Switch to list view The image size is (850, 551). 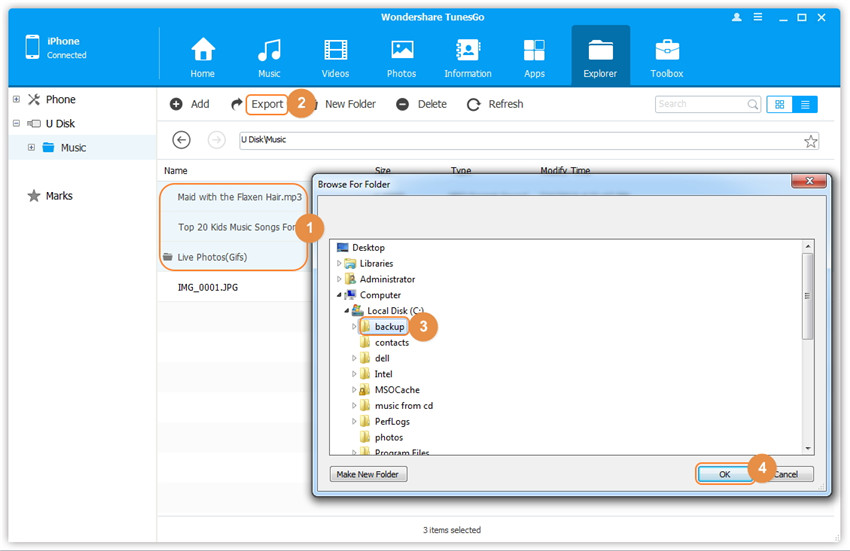(x=805, y=104)
